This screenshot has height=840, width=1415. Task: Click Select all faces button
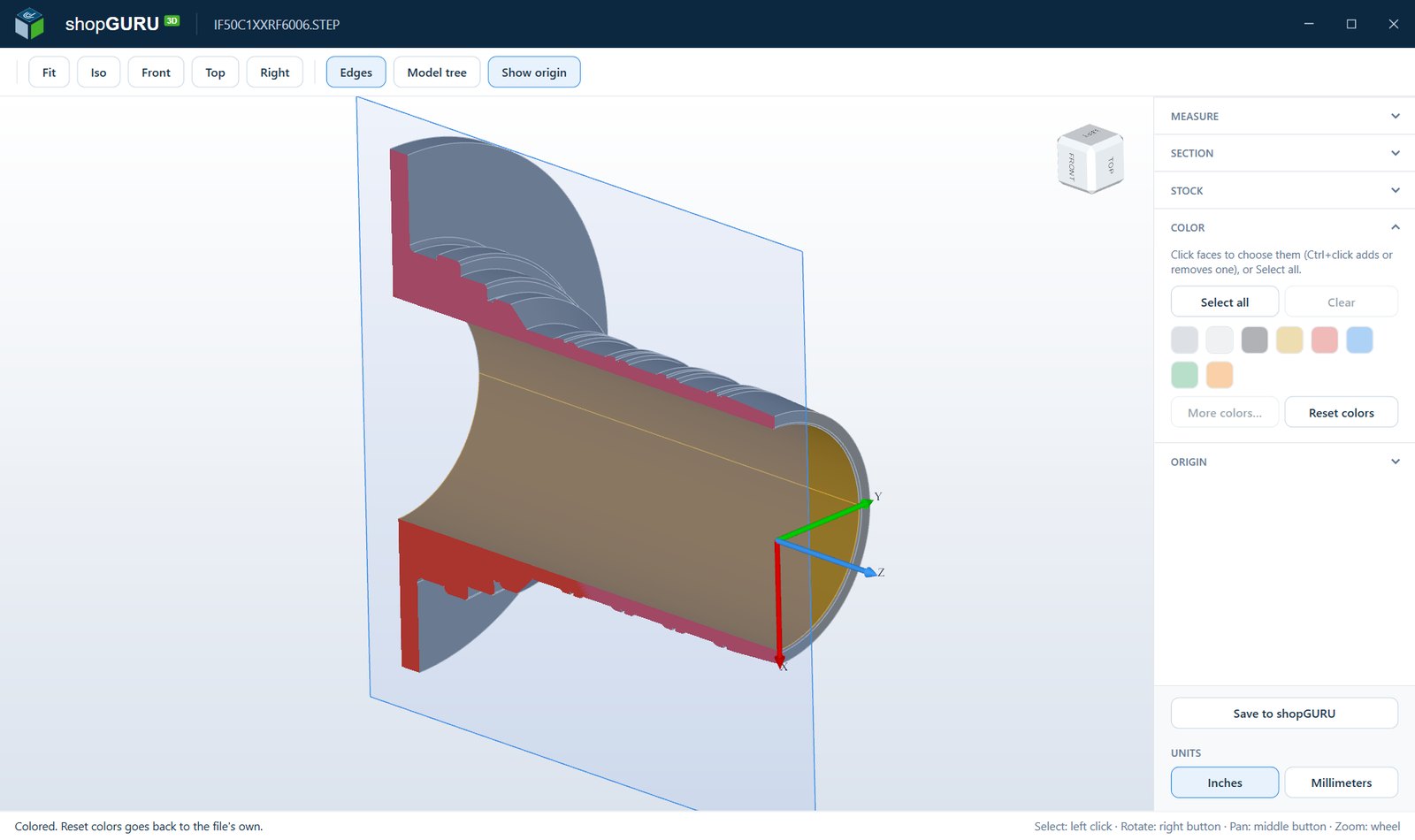pyautogui.click(x=1225, y=302)
